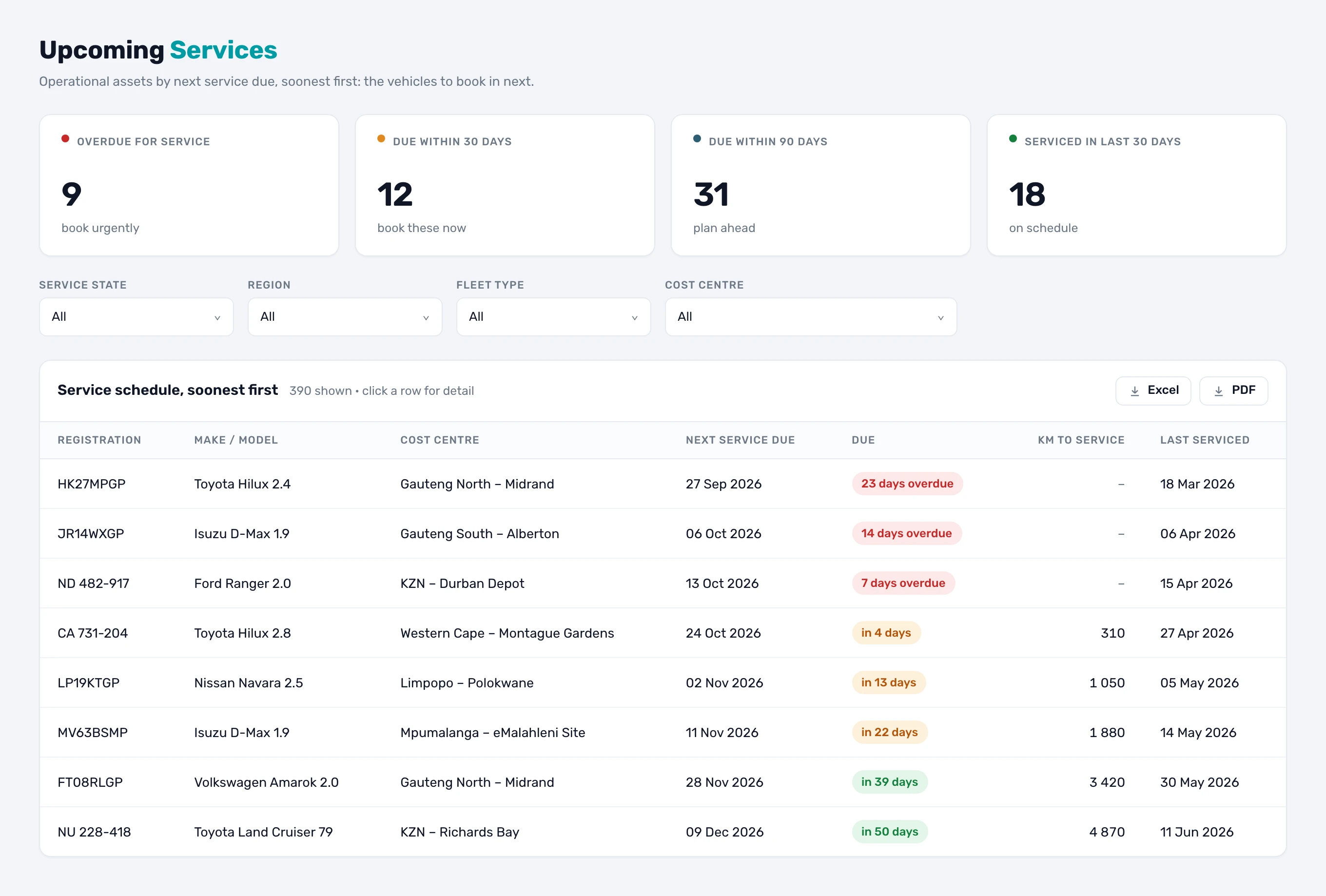Select the NU 228-418 registration cell

[94, 832]
